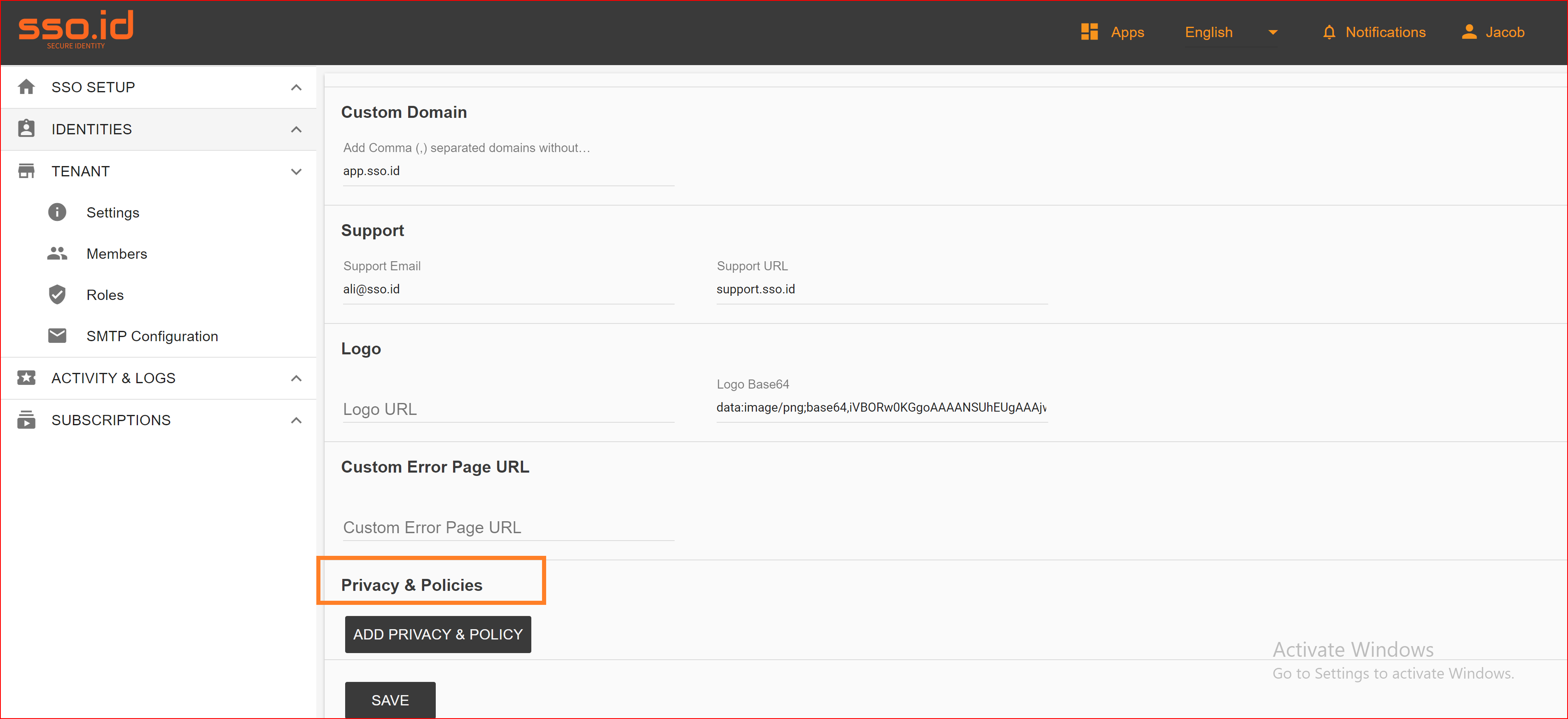1568x719 pixels.
Task: Open the Tenant menu item
Action: pos(81,171)
